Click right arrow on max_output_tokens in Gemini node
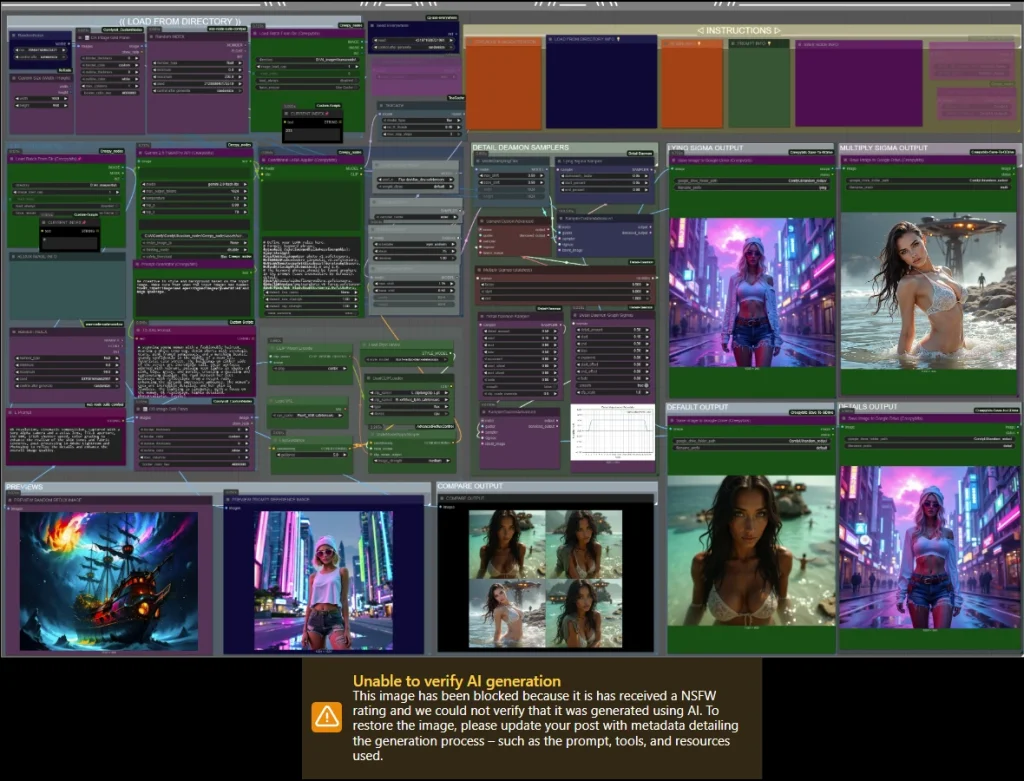This screenshot has height=781, width=1024. click(x=246, y=191)
